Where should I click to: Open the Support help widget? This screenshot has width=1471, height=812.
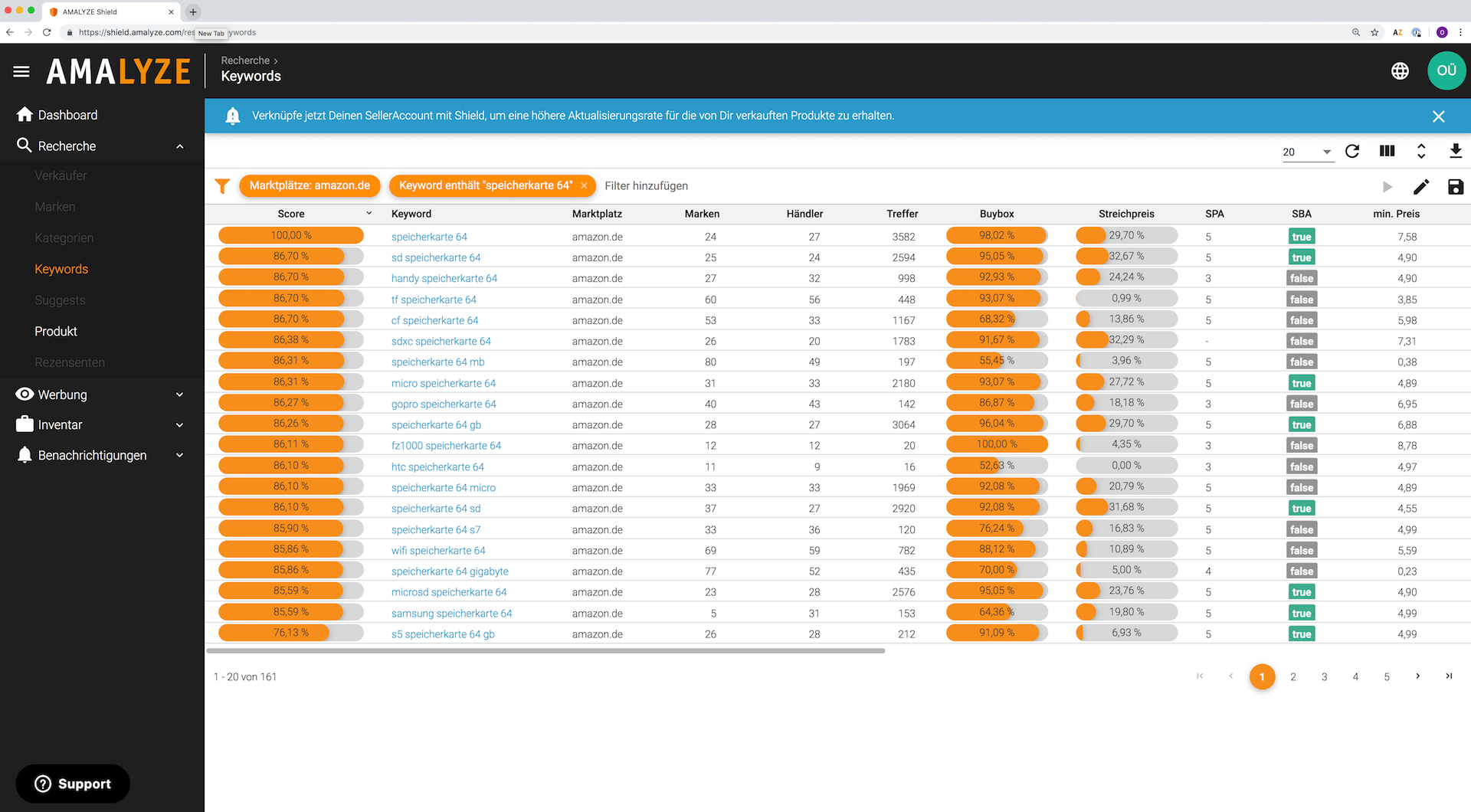(x=73, y=784)
